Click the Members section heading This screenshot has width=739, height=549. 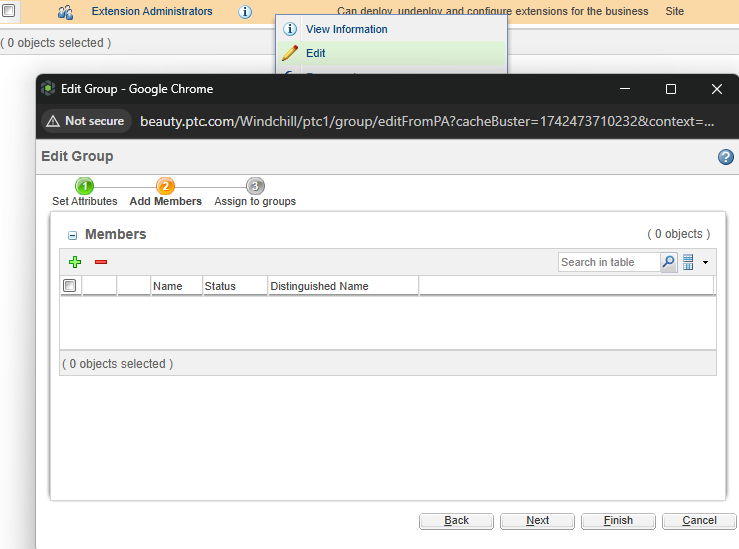115,234
